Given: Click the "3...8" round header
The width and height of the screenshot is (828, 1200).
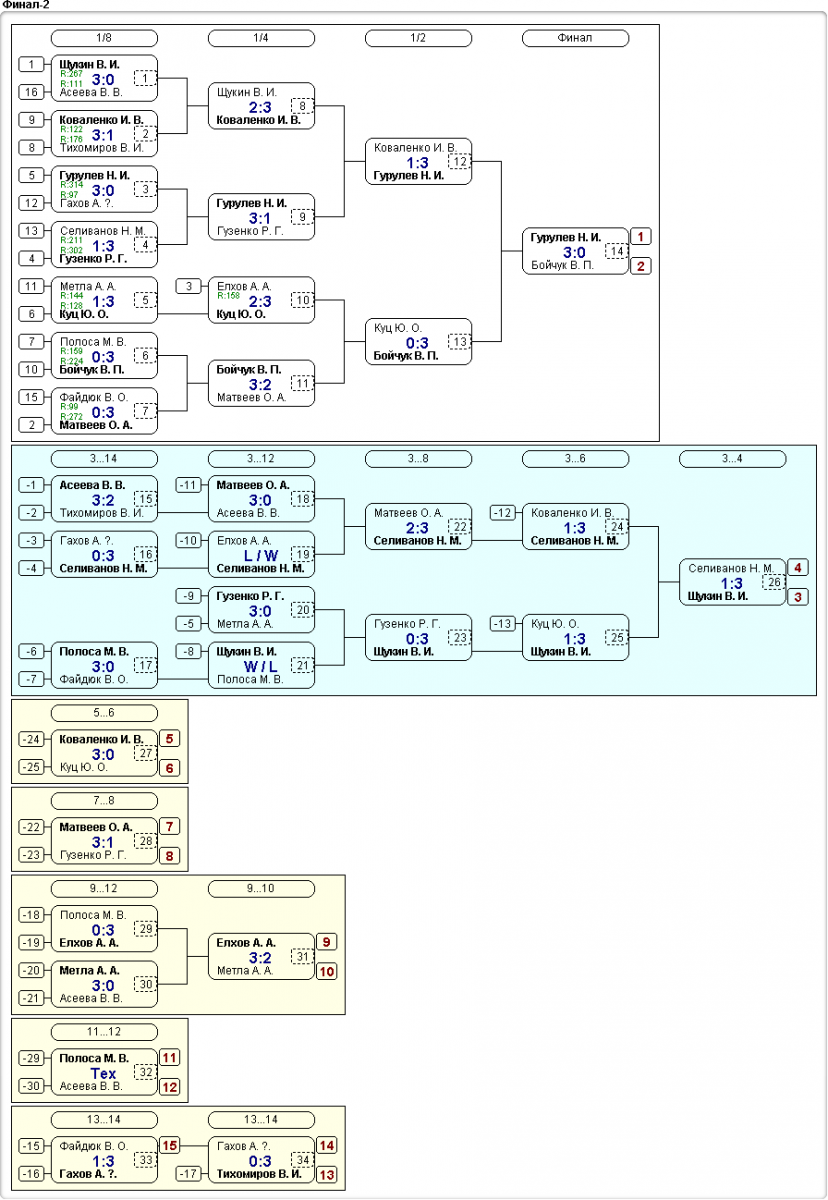Looking at the screenshot, I should pos(418,459).
